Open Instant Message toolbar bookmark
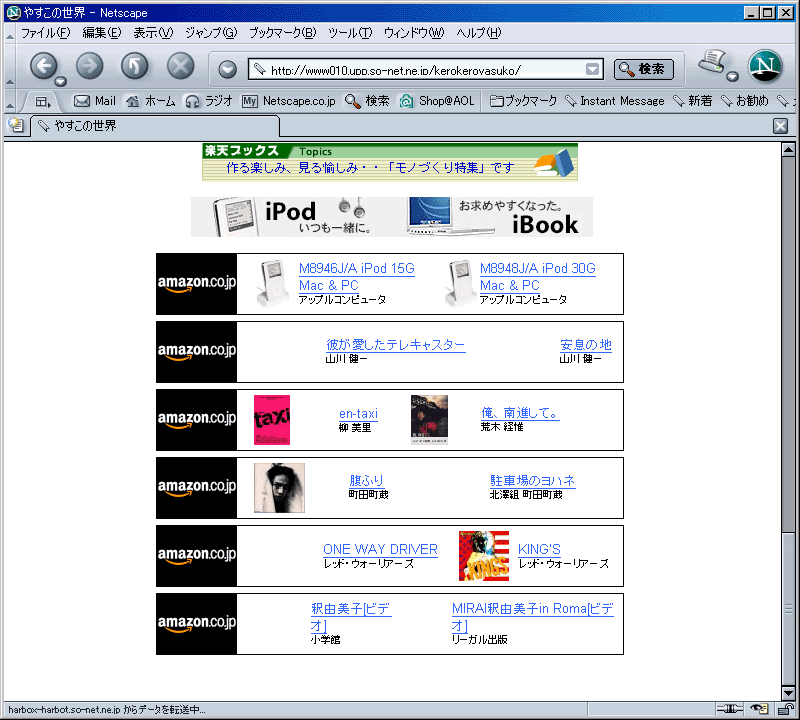800x720 pixels. pos(615,101)
